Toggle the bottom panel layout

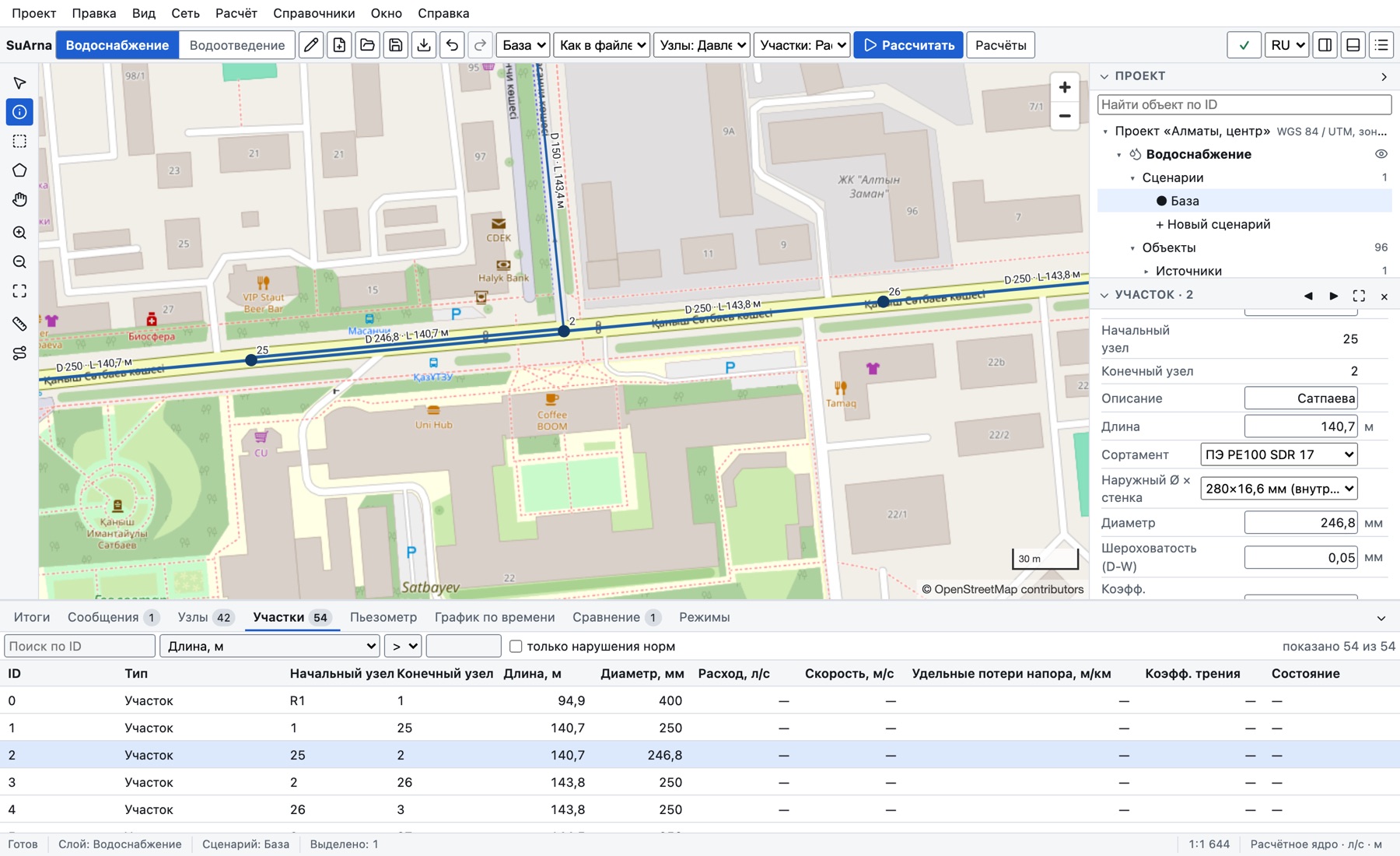tap(1353, 45)
